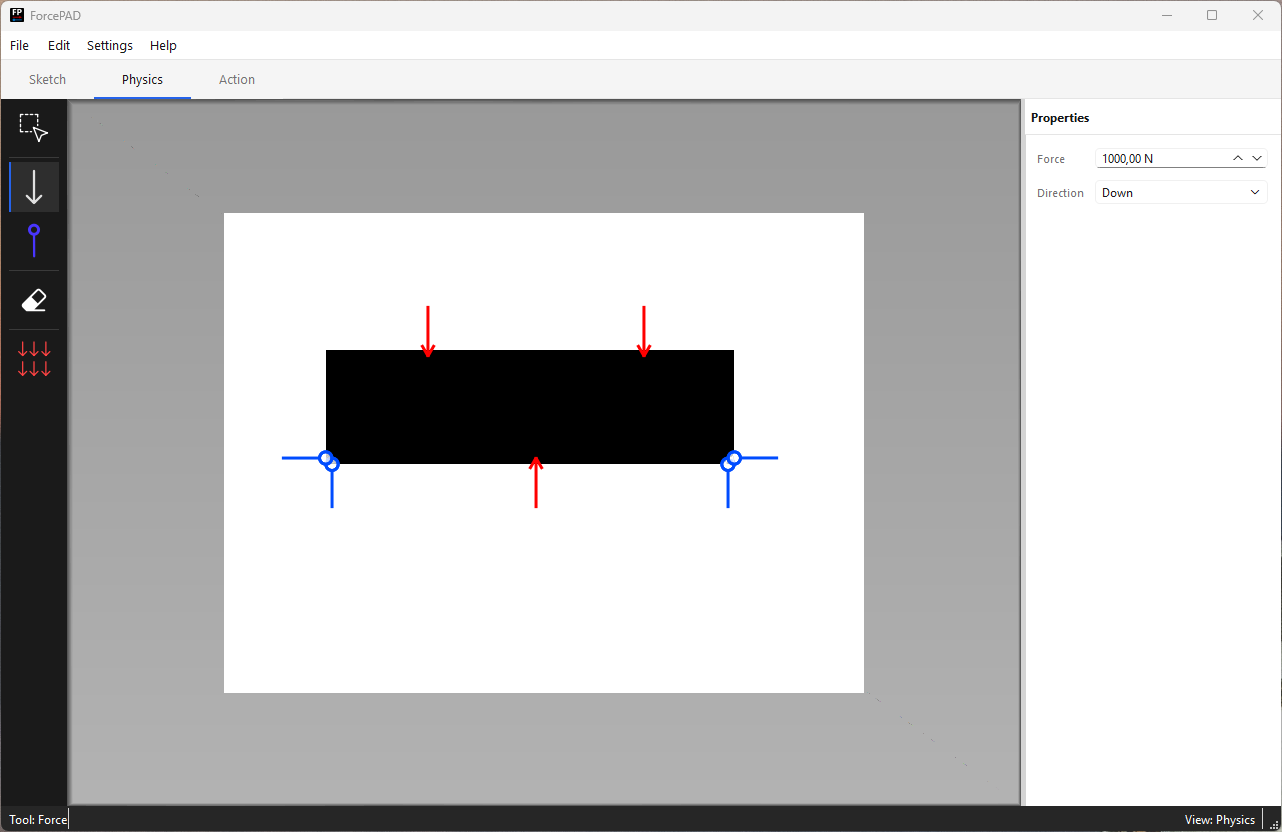Open the Settings menu

110,45
